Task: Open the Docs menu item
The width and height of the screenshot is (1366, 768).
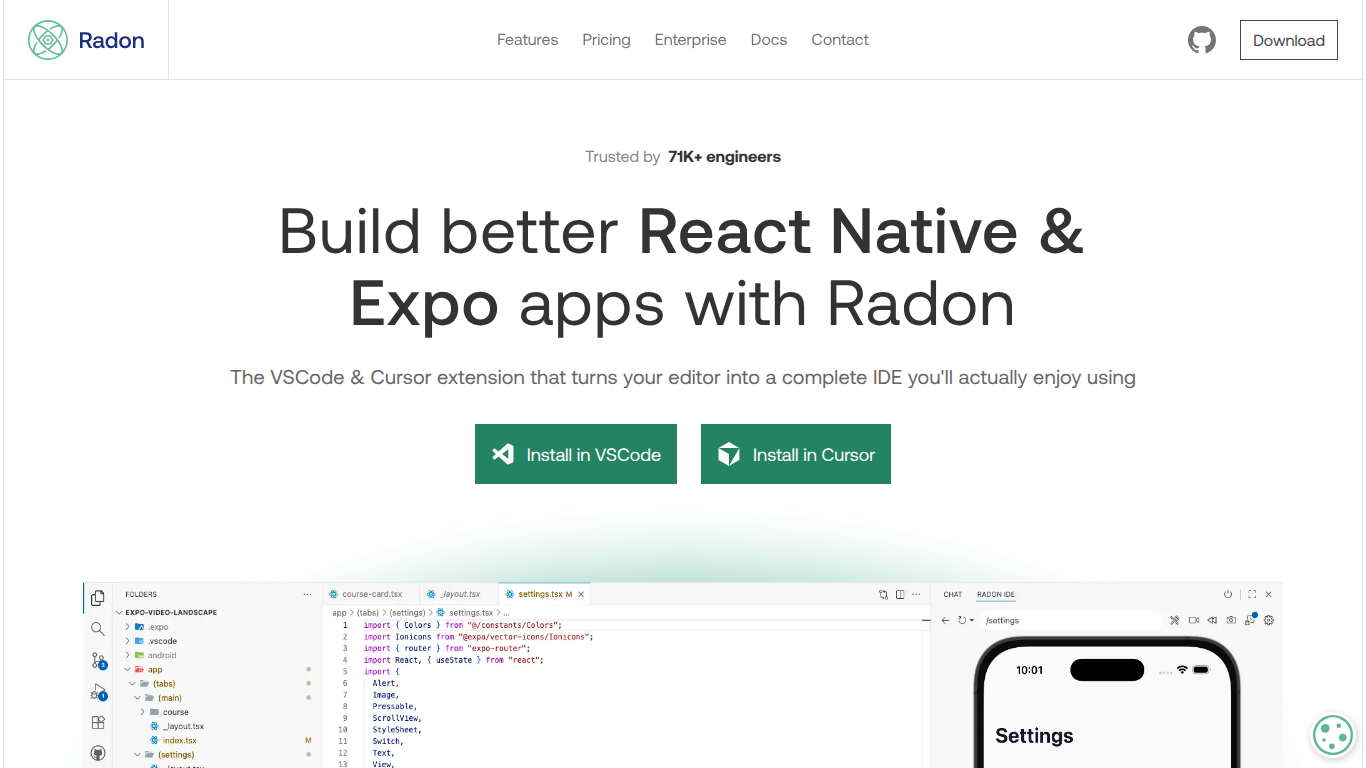Action: pyautogui.click(x=769, y=40)
